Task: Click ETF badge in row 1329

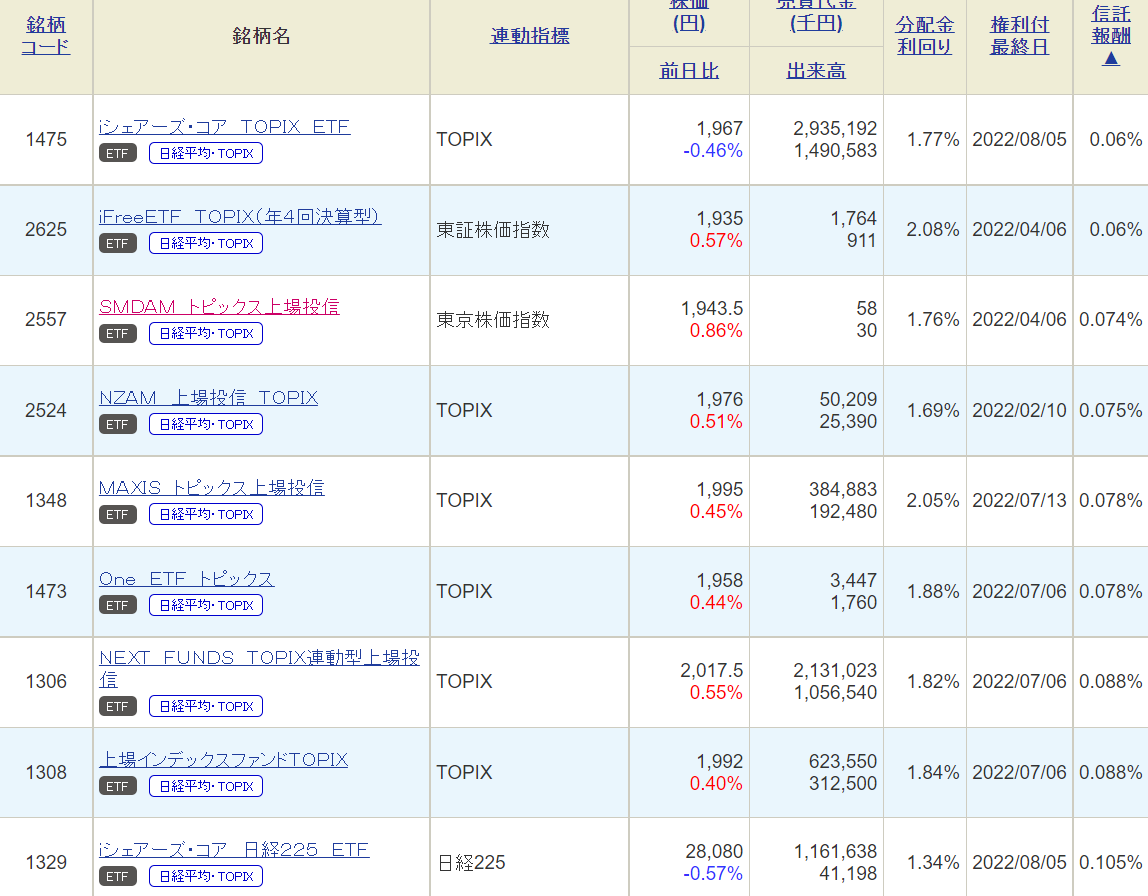Action: pyautogui.click(x=117, y=876)
